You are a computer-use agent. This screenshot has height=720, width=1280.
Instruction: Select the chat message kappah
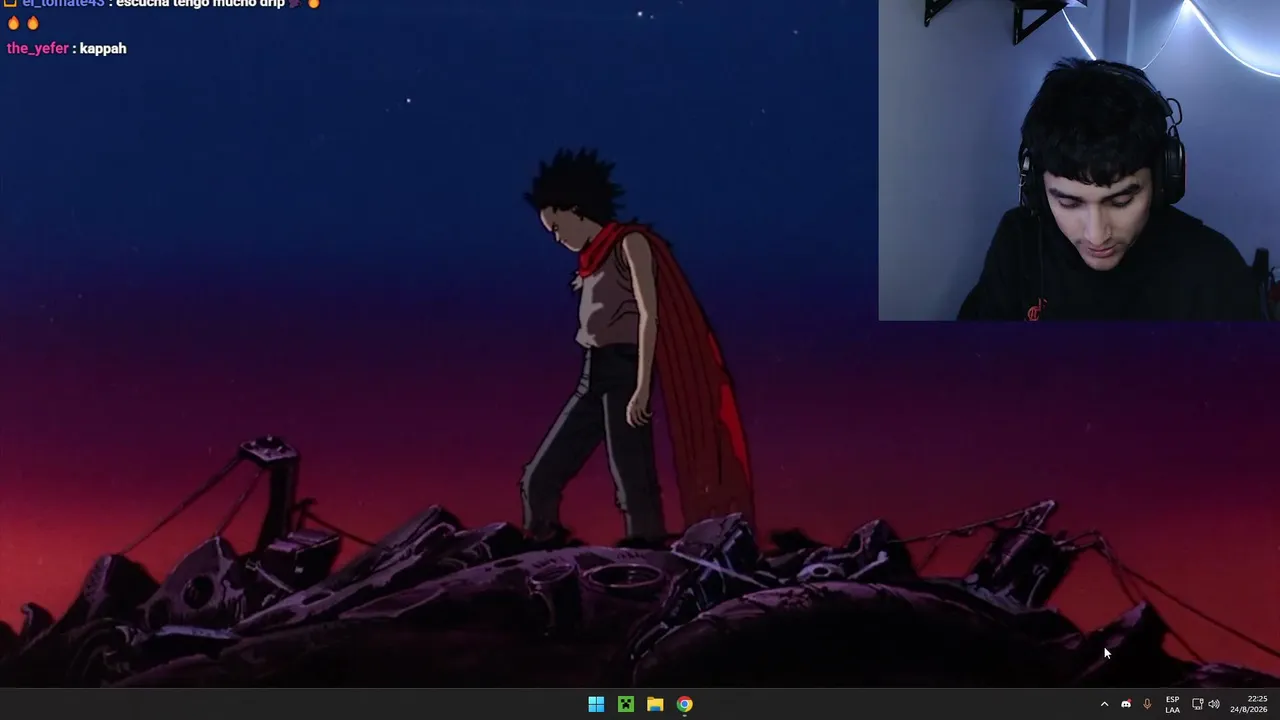point(103,48)
